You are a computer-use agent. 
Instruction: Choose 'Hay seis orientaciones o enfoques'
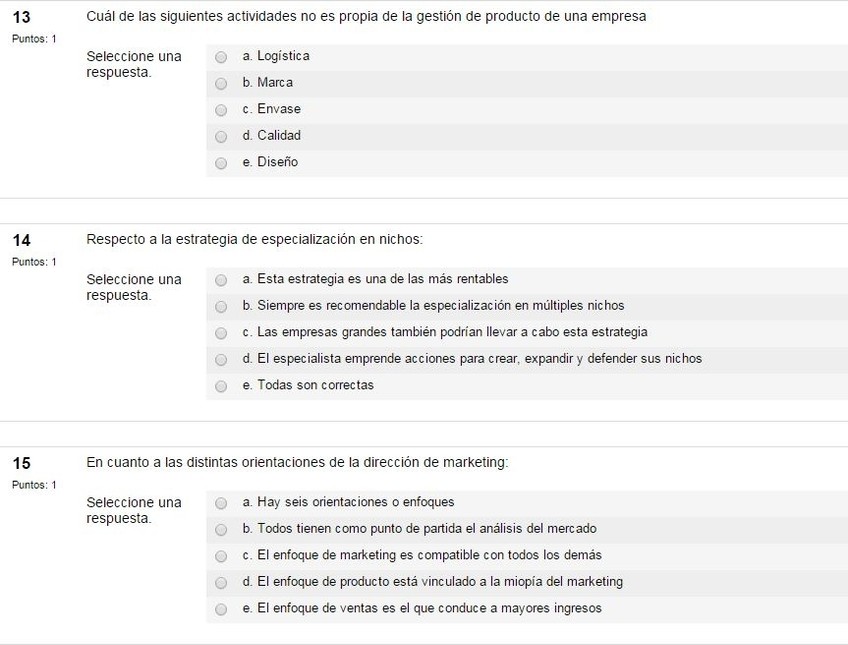221,503
